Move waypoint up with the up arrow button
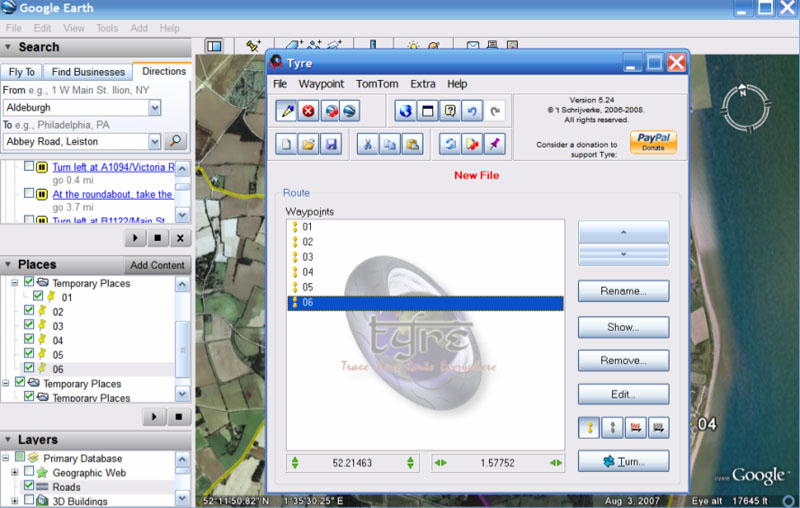800x508 pixels. (x=623, y=232)
